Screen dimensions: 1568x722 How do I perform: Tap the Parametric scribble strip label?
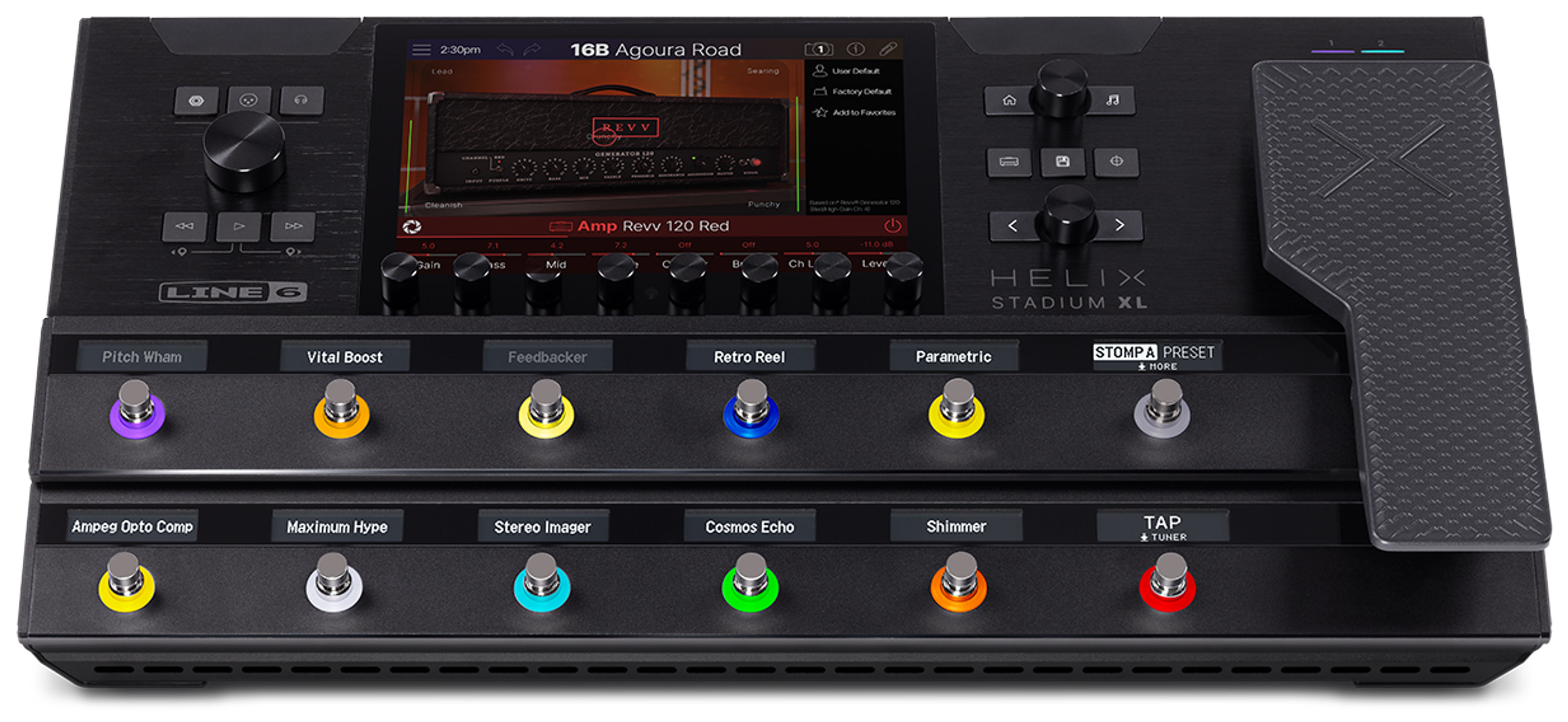[954, 356]
